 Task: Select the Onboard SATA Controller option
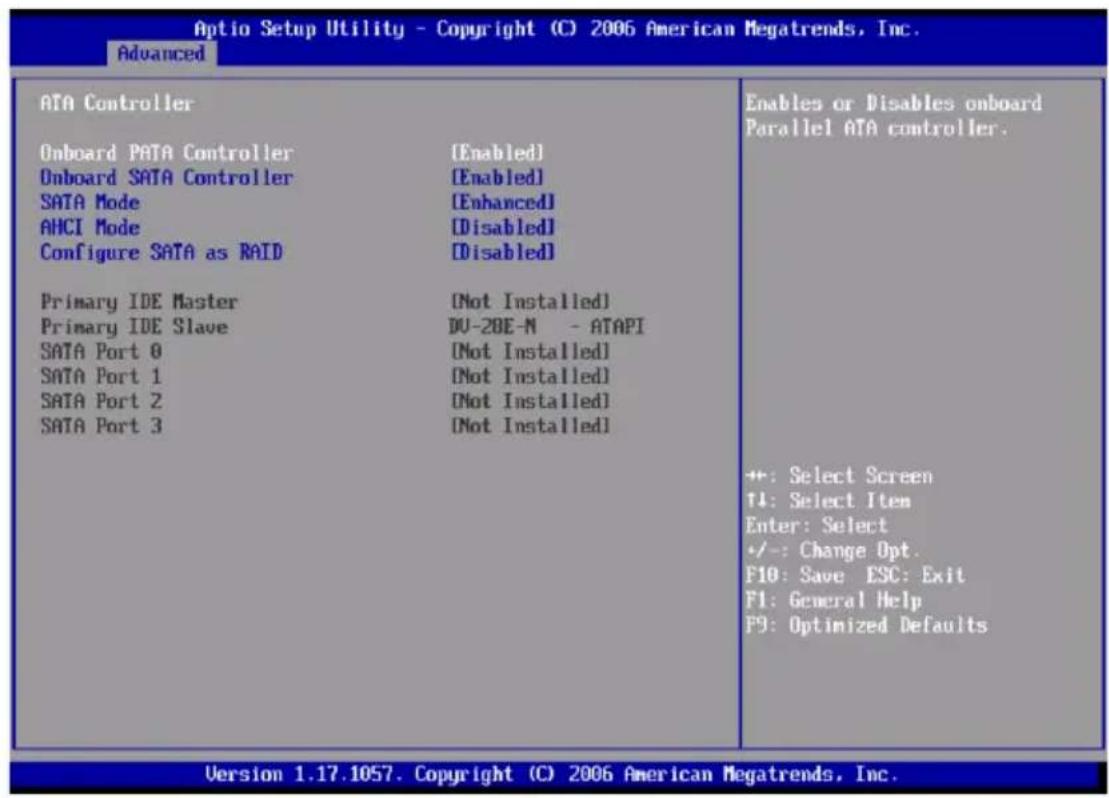coord(166,178)
